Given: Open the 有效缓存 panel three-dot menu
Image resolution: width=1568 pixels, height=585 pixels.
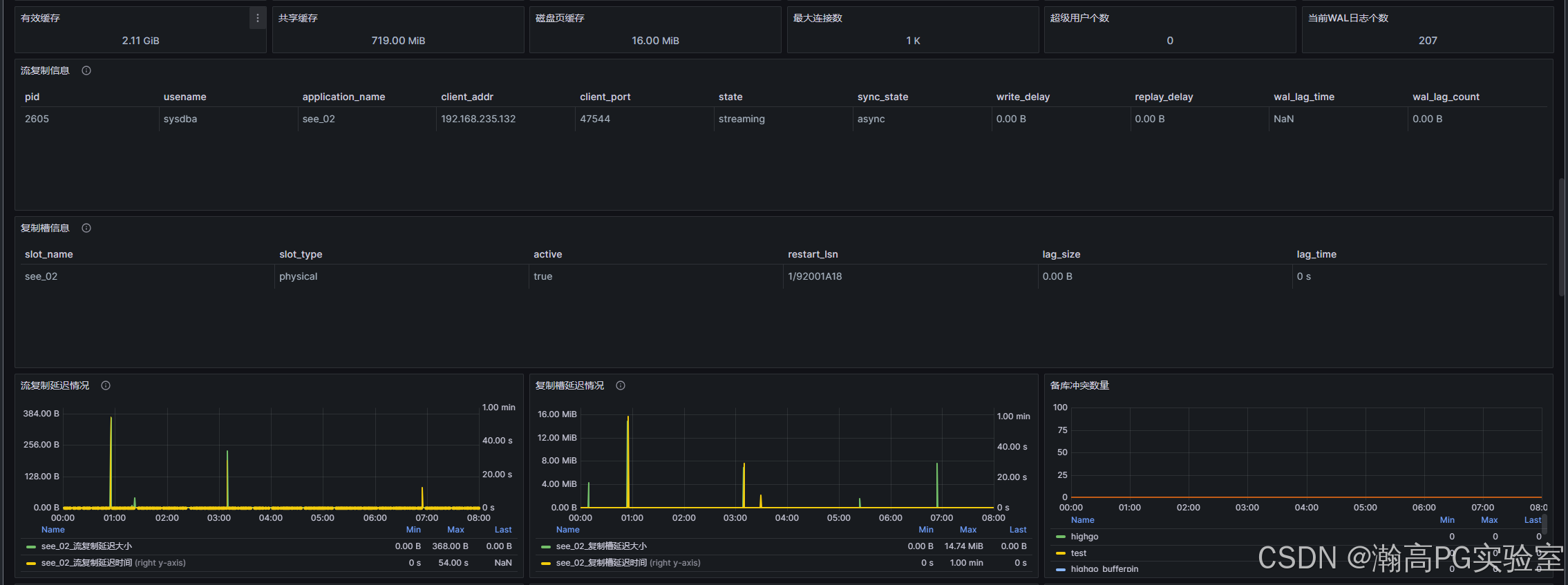Looking at the screenshot, I should click(x=258, y=19).
